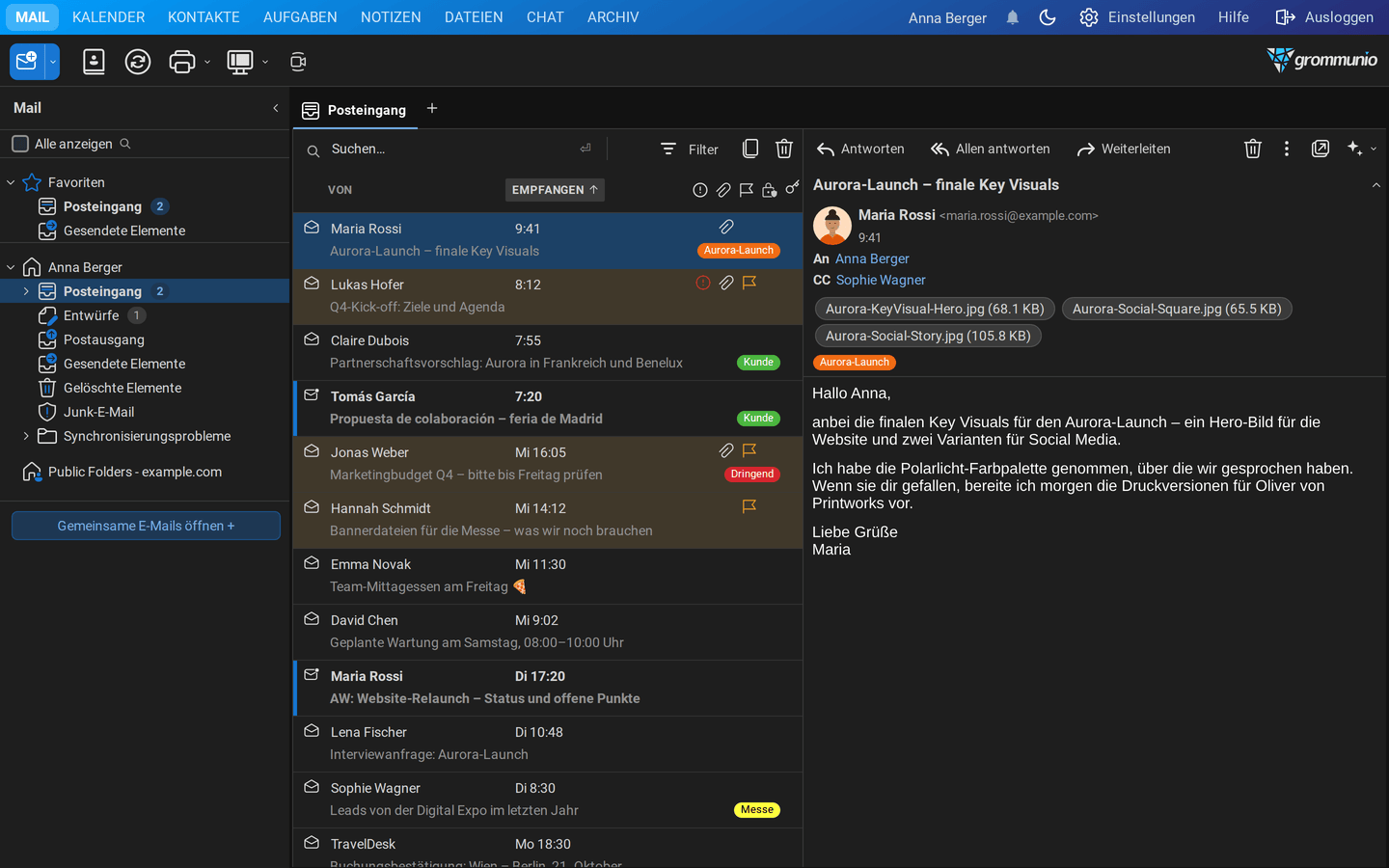Open the KONTAKTE section
The image size is (1389, 868).
pos(204,17)
